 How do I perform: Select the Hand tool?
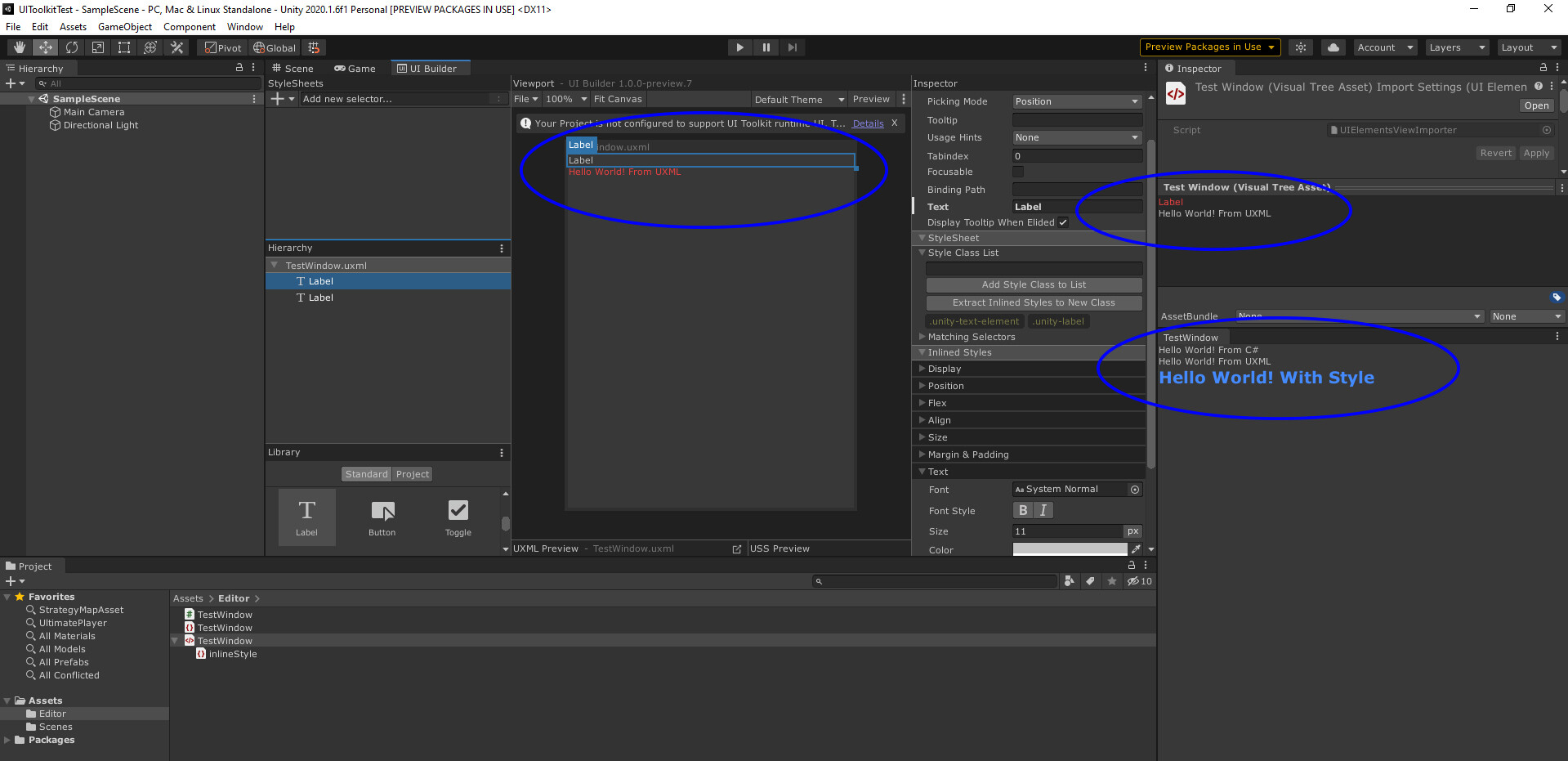[18, 47]
